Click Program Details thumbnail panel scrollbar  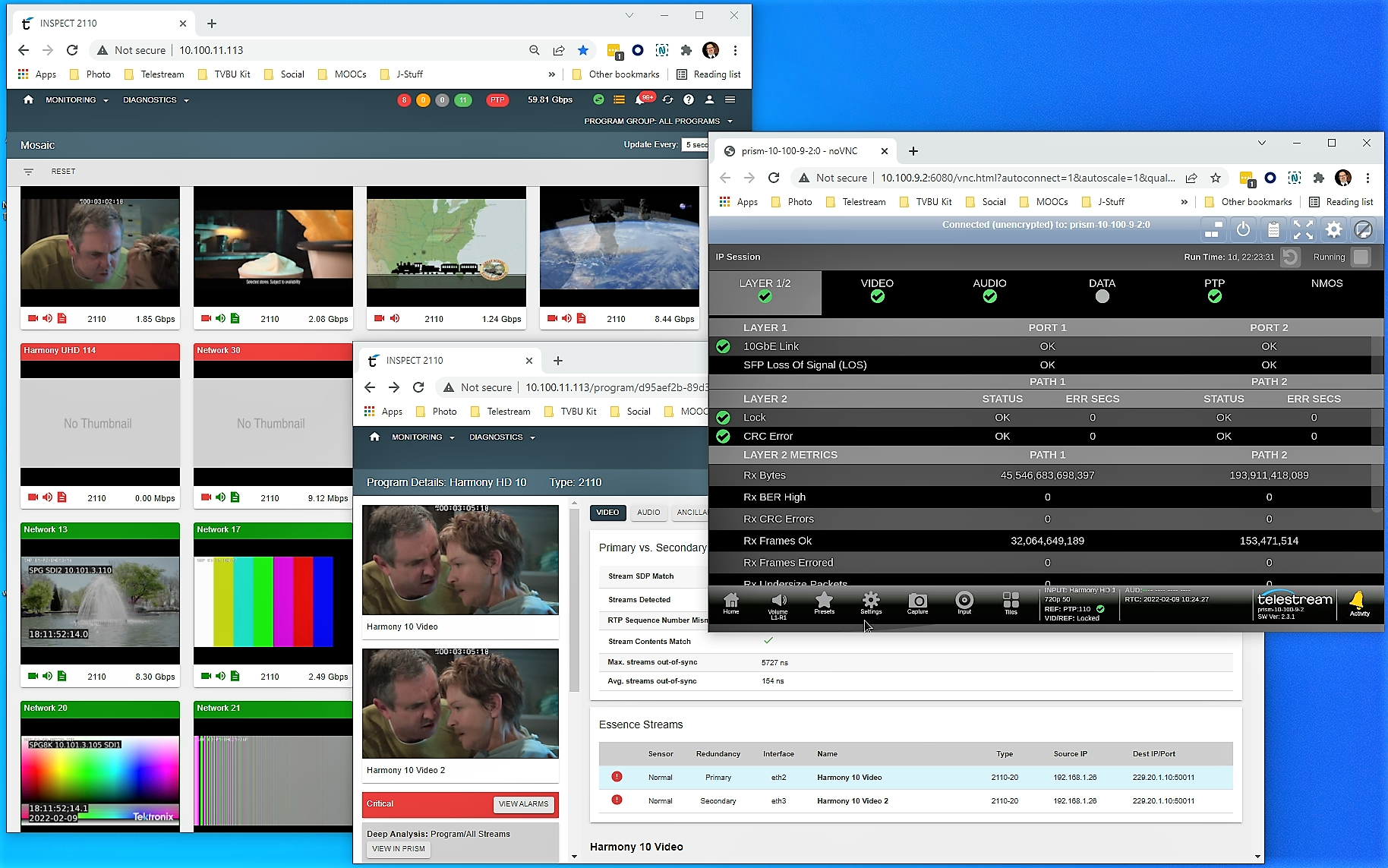(574, 600)
